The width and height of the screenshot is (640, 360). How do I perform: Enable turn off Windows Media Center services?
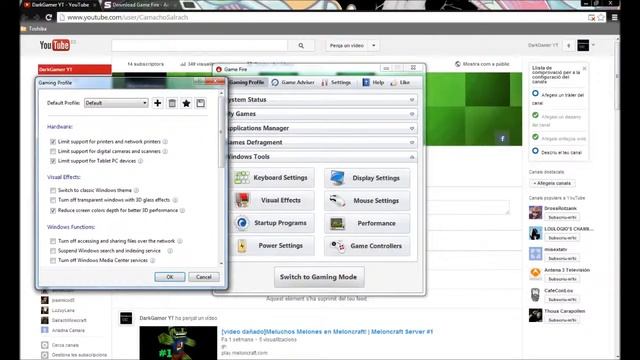click(x=53, y=260)
